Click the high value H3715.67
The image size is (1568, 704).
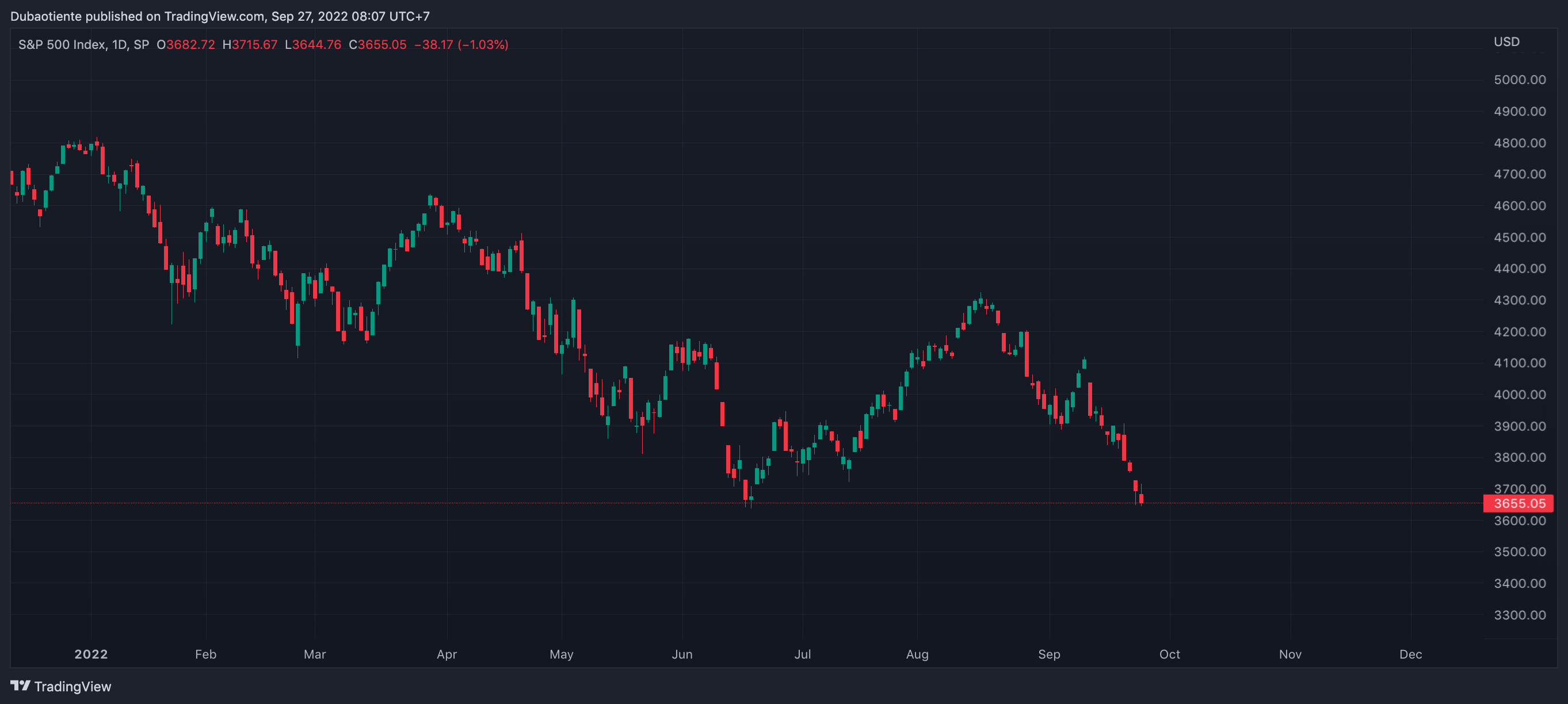(250, 44)
